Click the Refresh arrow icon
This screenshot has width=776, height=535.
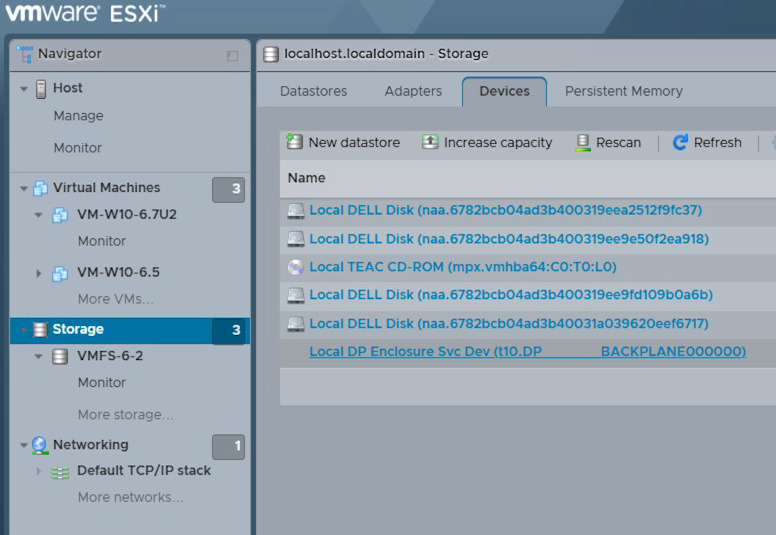click(x=680, y=142)
